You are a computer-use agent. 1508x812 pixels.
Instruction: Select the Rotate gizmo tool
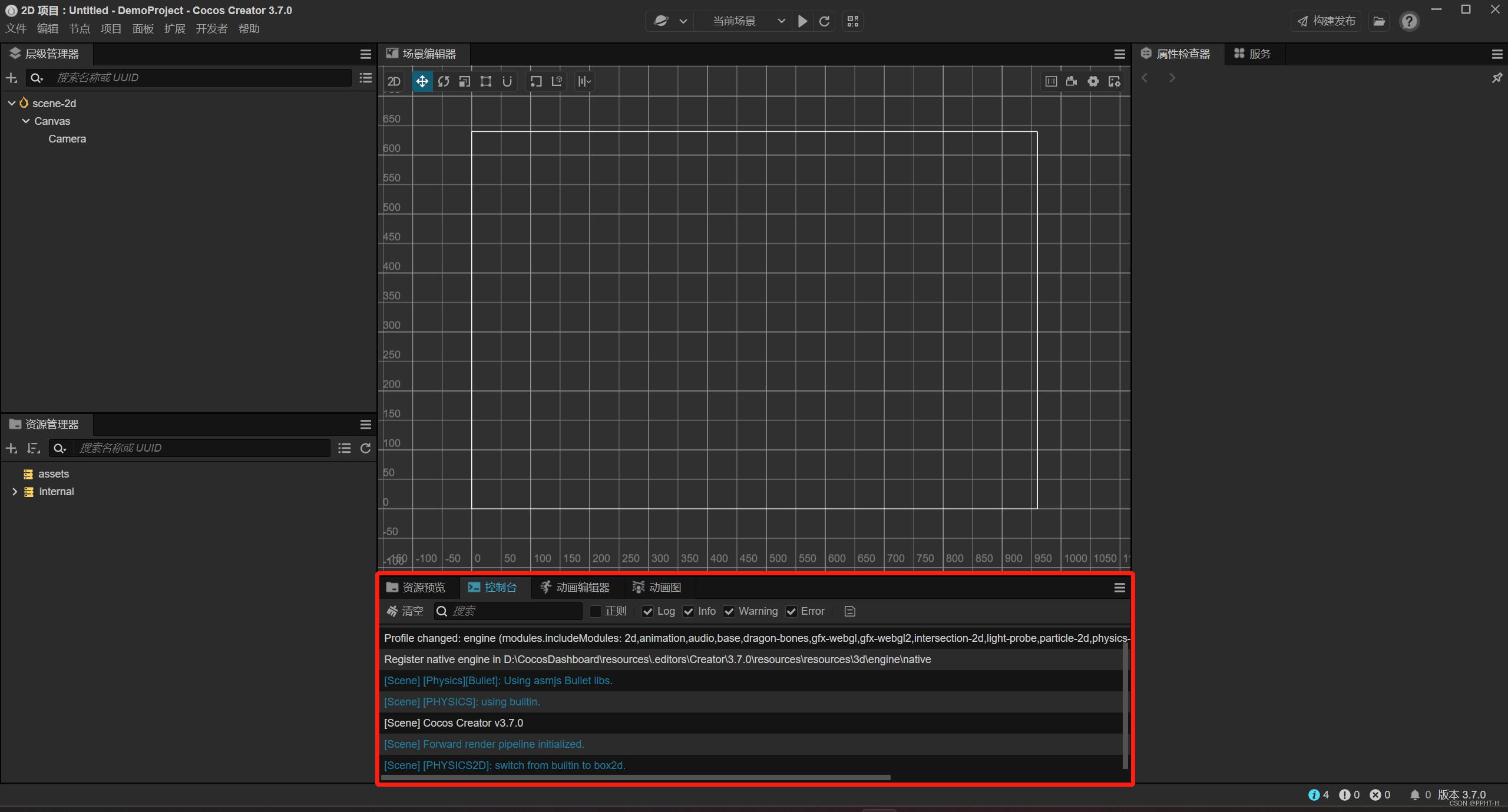(444, 81)
